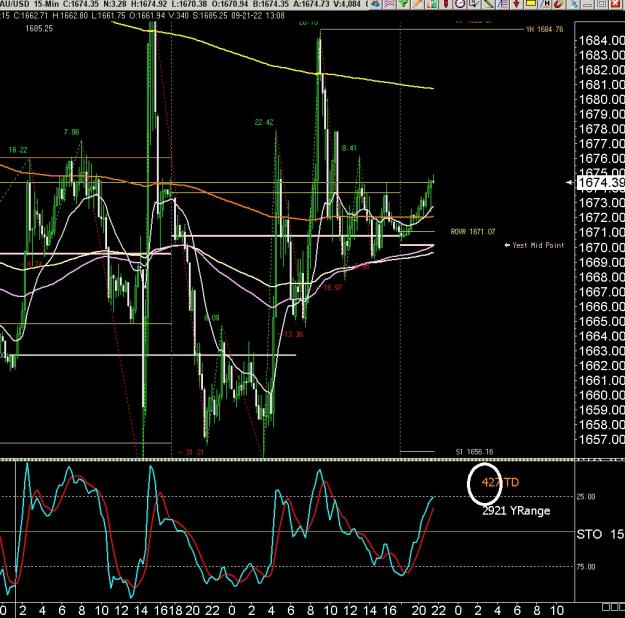This screenshot has width=625, height=618.
Task: Click the 2921 YRange text
Action: 516,511
